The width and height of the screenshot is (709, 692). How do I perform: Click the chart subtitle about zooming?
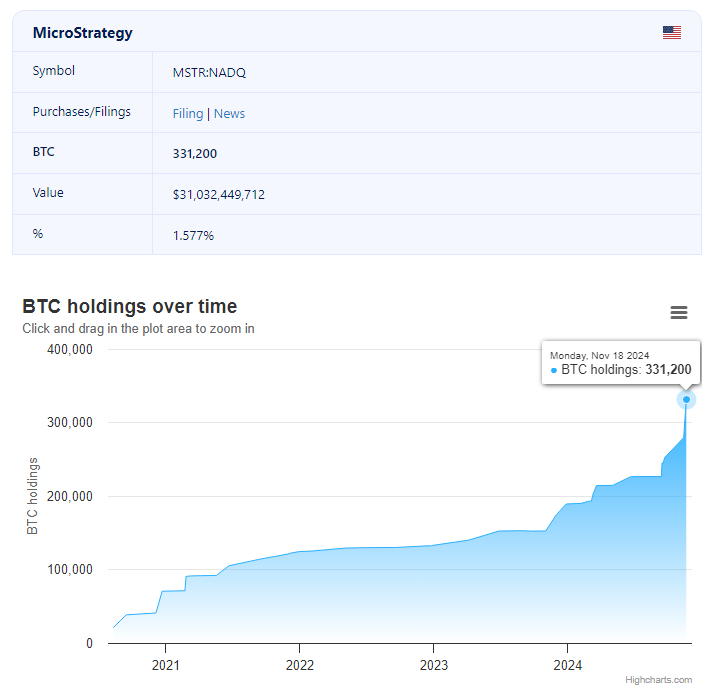(x=138, y=328)
